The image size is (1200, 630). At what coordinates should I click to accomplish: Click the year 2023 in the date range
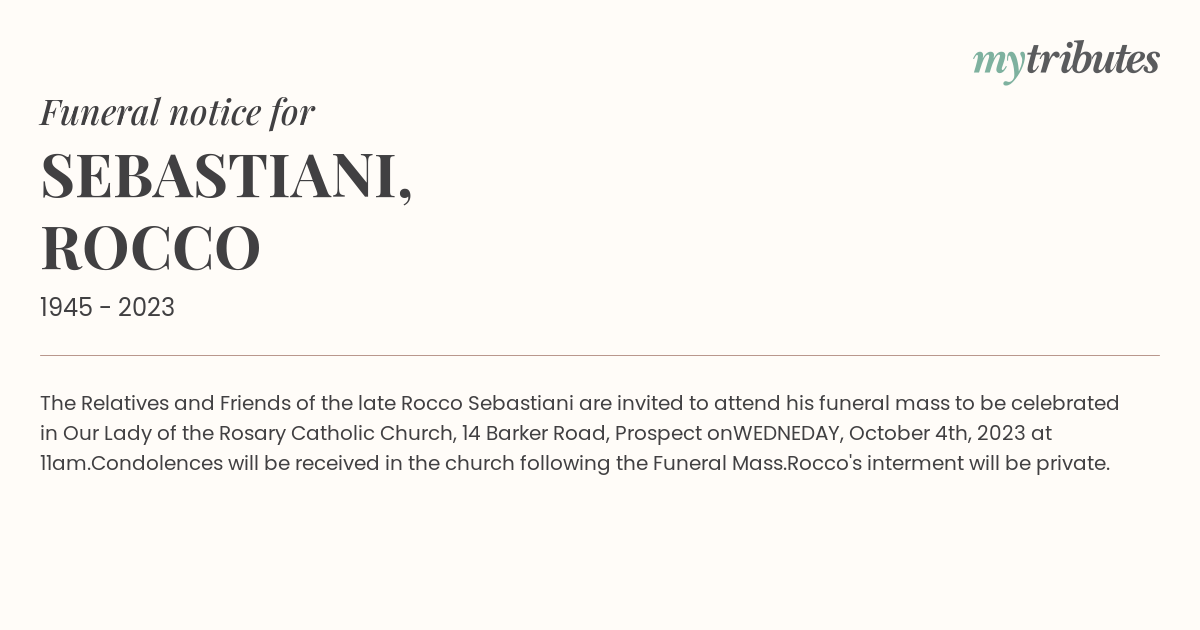pyautogui.click(x=146, y=308)
